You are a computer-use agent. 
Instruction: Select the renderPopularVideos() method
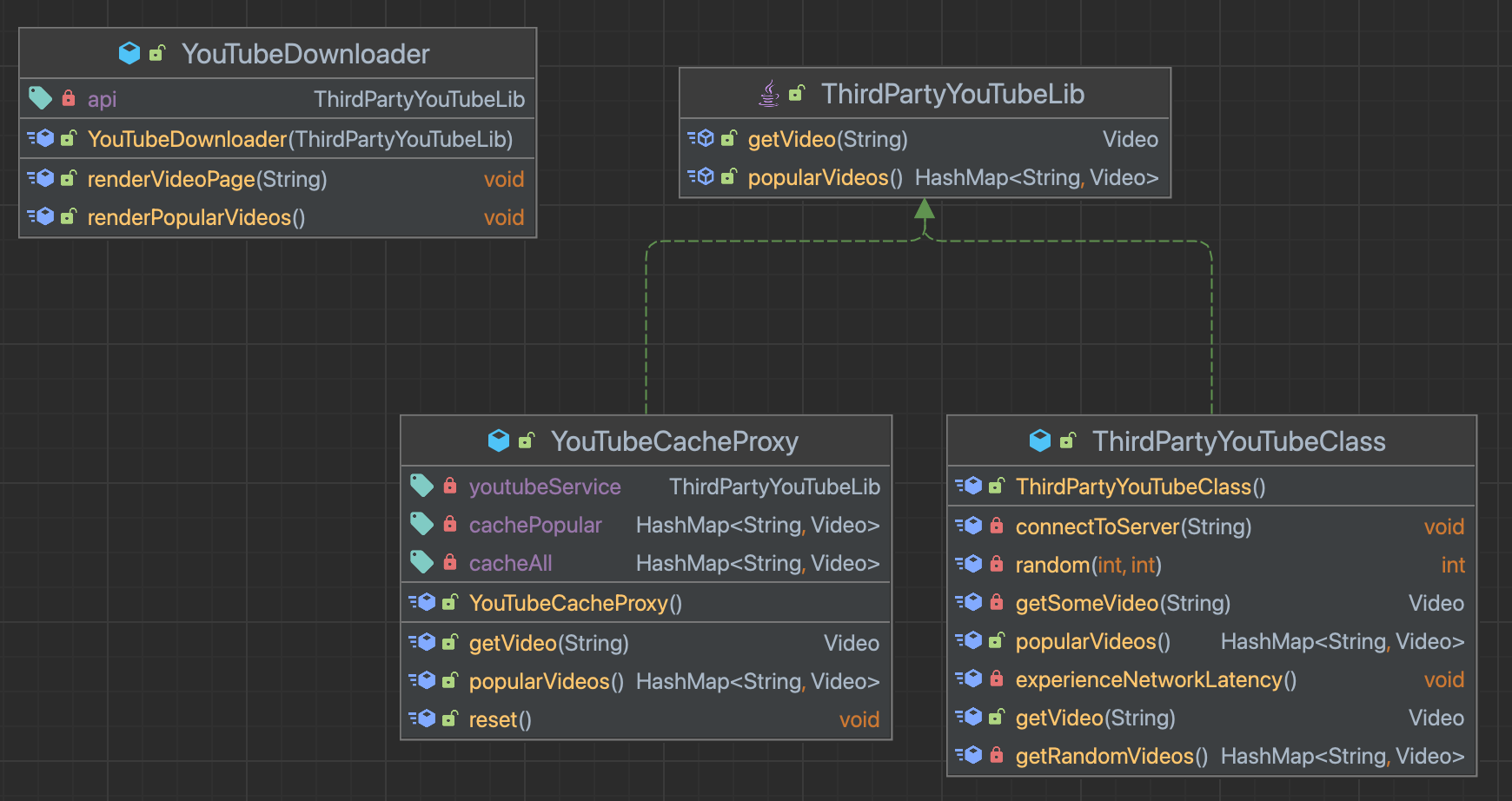tap(196, 217)
